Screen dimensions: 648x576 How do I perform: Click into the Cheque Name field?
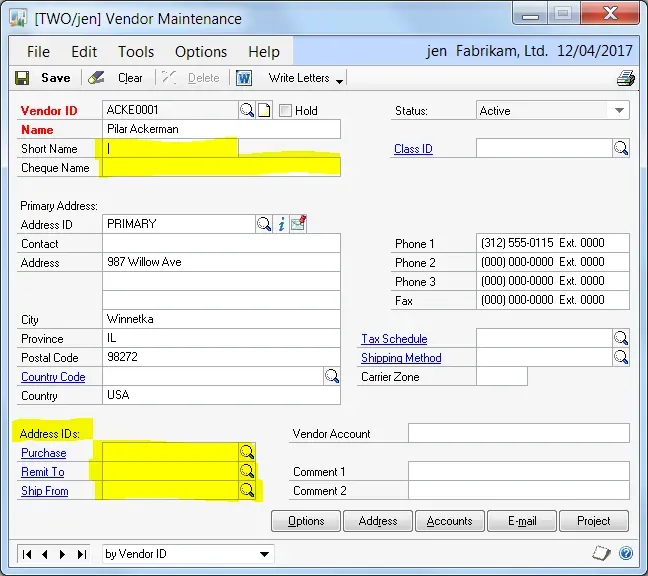(x=221, y=168)
